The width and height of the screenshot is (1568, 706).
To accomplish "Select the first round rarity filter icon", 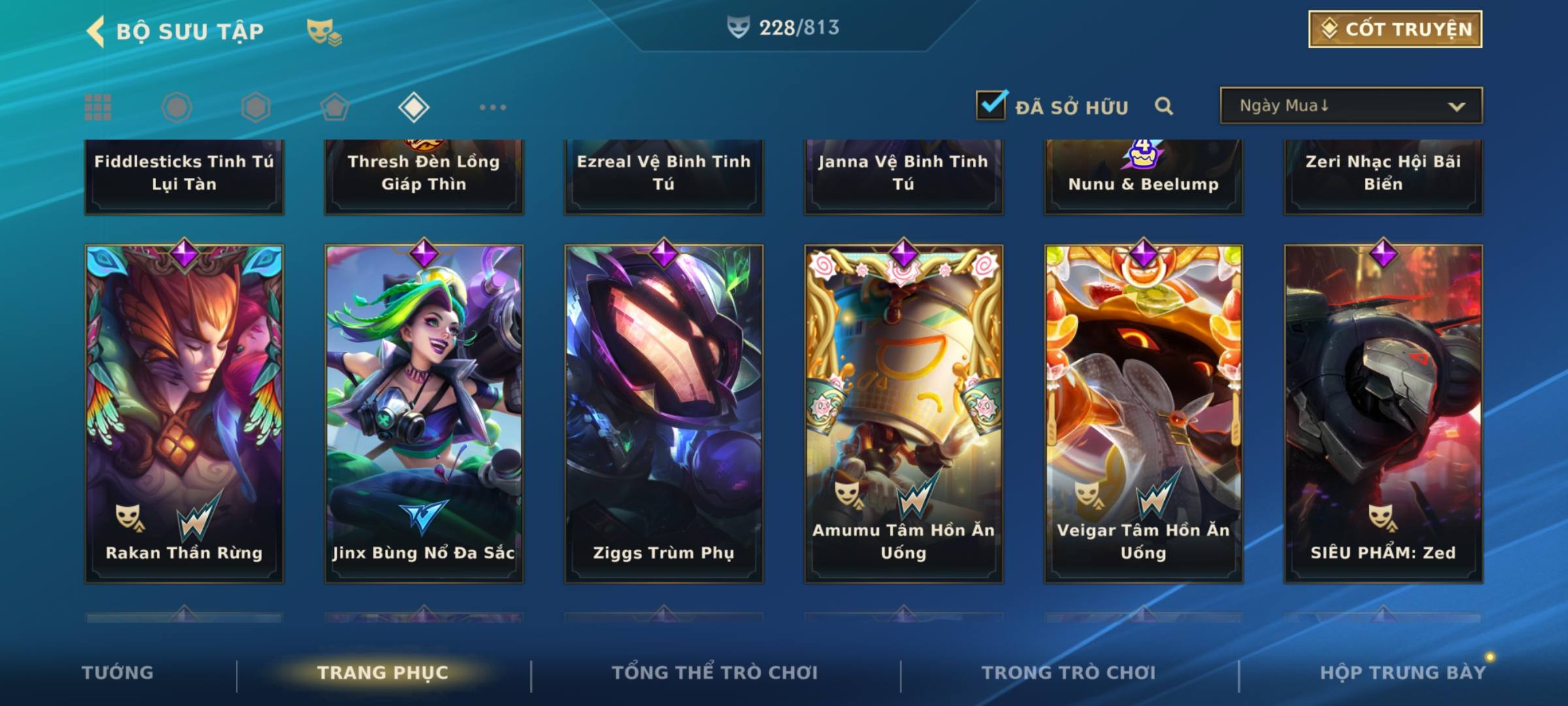I will pyautogui.click(x=176, y=107).
